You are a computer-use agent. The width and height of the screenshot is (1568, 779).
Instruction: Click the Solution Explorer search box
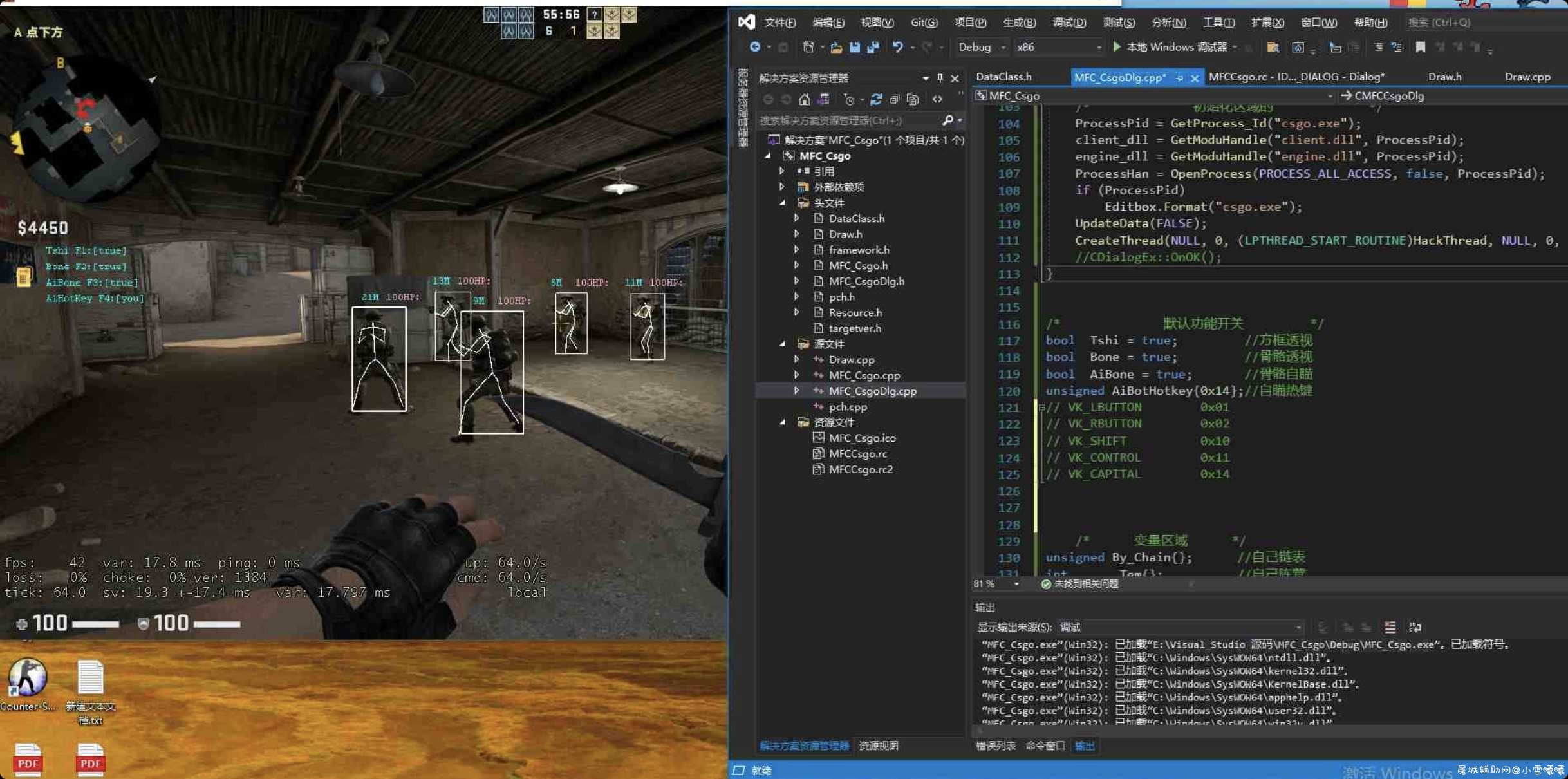tap(850, 120)
